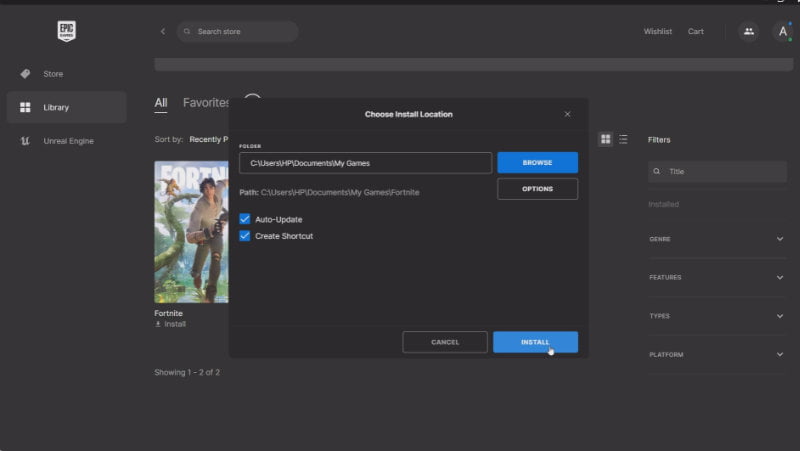Switch to the Favorites tab
This screenshot has height=451, width=800.
206,103
